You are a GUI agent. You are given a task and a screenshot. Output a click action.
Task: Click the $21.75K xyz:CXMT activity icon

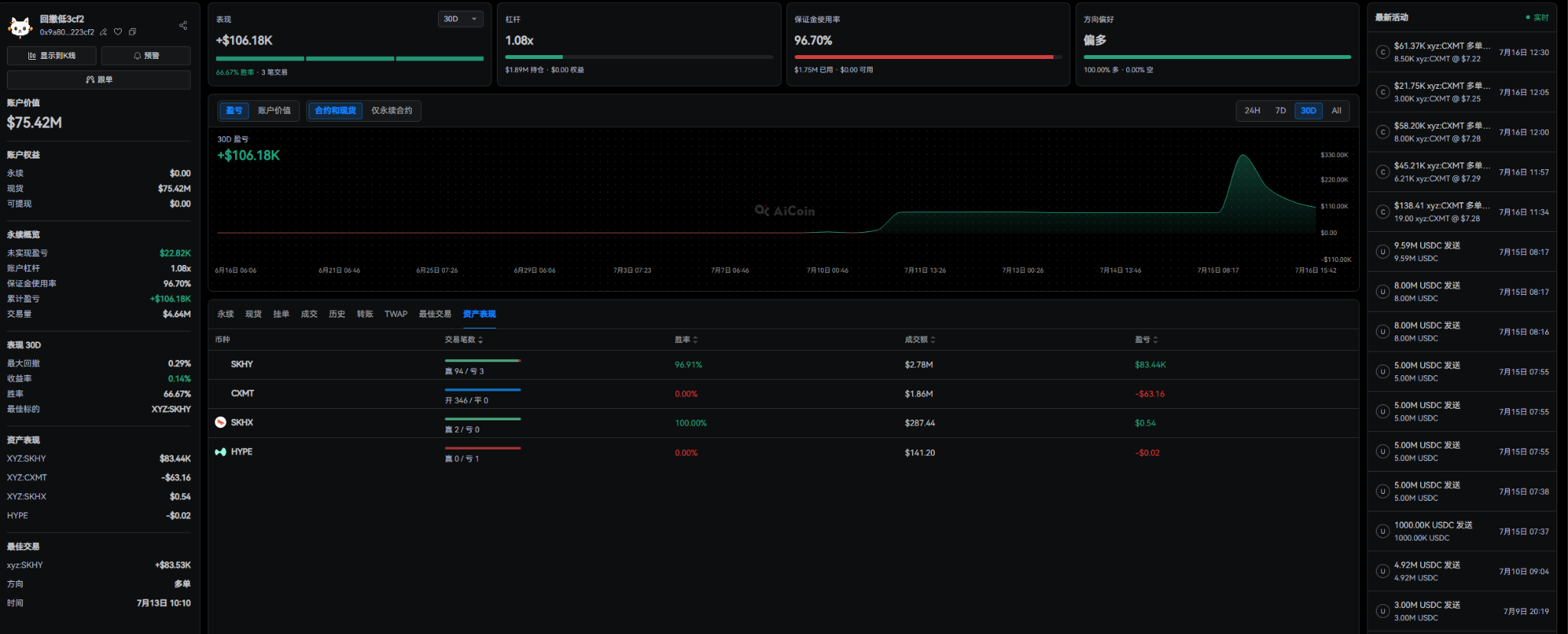click(x=1383, y=92)
